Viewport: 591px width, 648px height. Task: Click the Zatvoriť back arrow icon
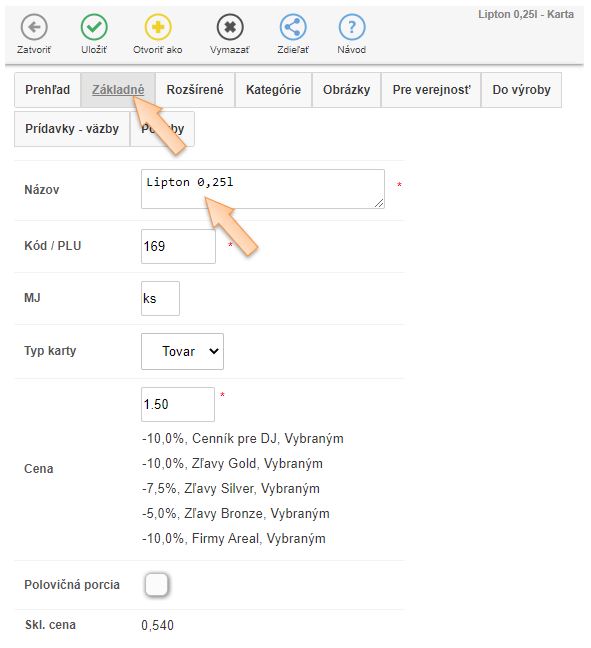click(34, 27)
